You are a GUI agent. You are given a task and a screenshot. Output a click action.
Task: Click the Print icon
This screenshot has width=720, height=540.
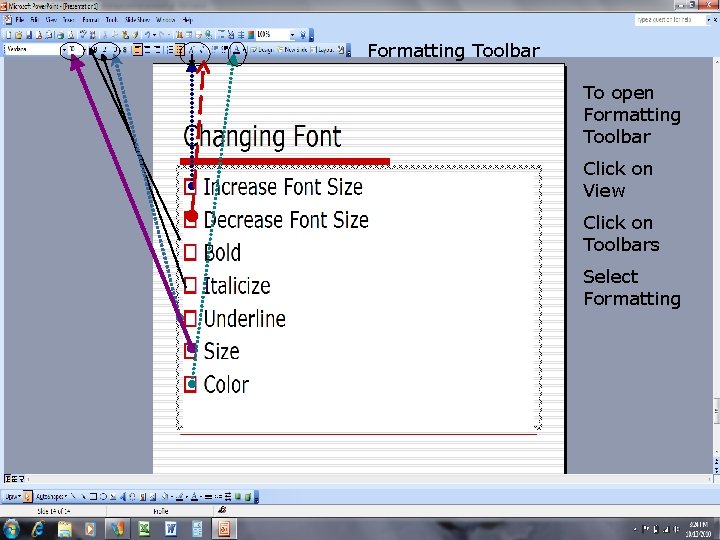(x=60, y=35)
